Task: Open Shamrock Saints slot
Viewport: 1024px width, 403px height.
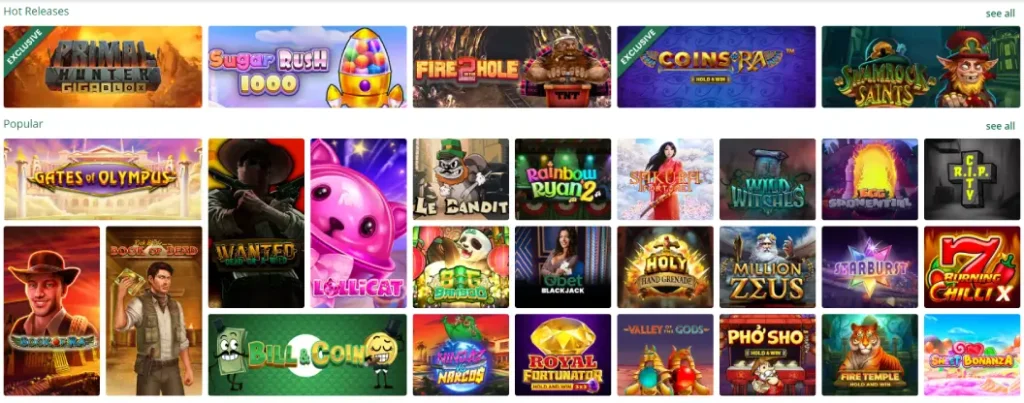Action: [921, 67]
